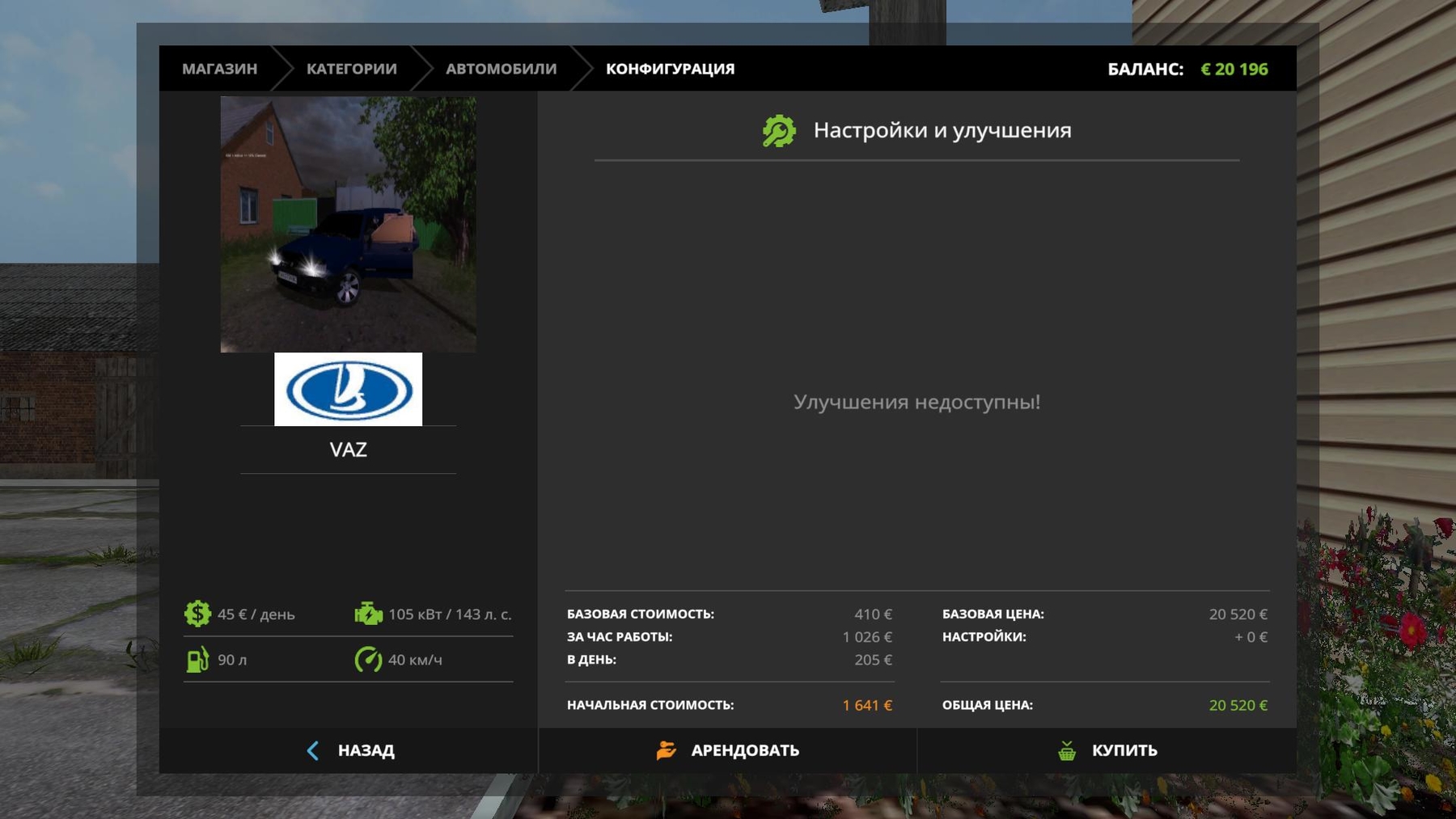Click the engine power icon
The width and height of the screenshot is (1456, 819).
click(368, 614)
